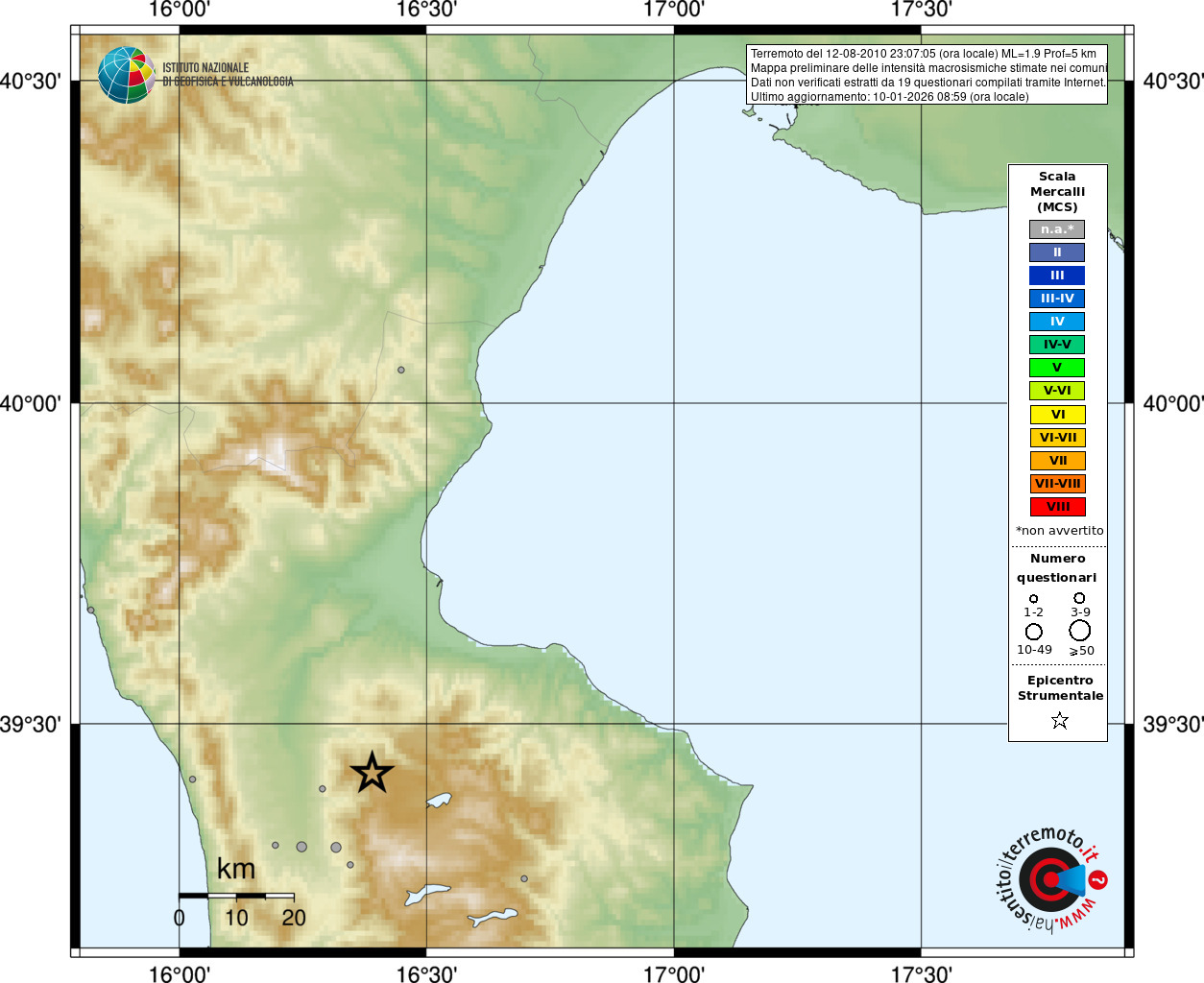Select the red VIII intensity swatch

tap(1057, 507)
